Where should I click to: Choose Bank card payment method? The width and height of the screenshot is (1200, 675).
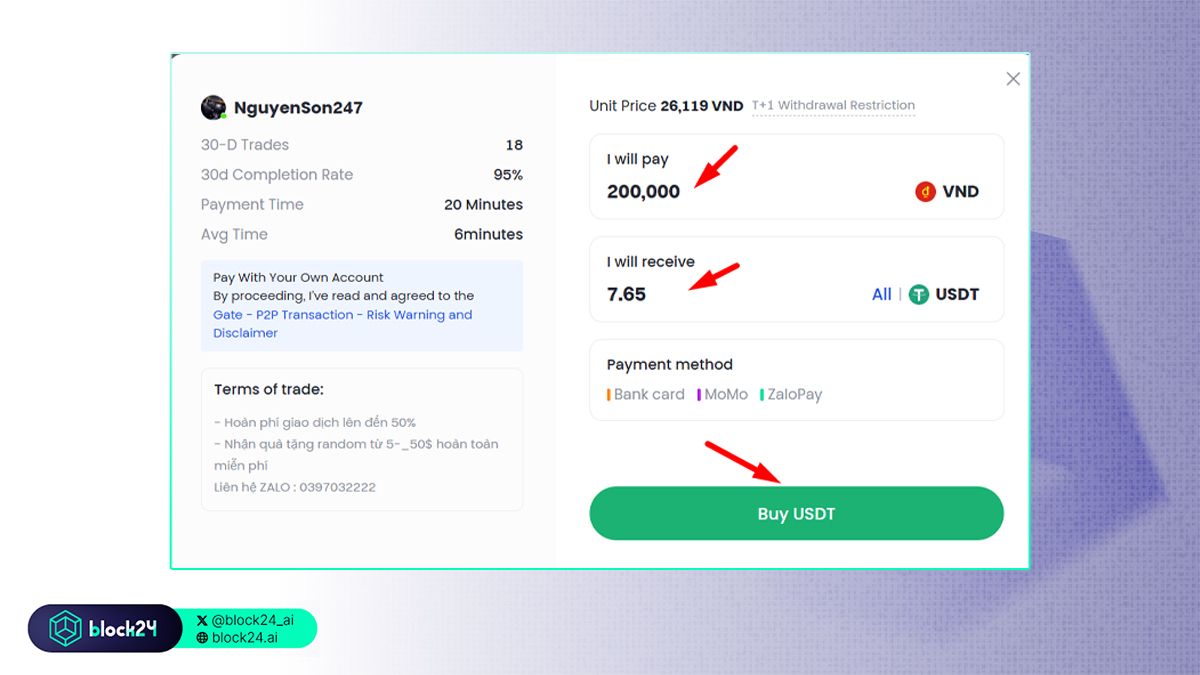(646, 395)
